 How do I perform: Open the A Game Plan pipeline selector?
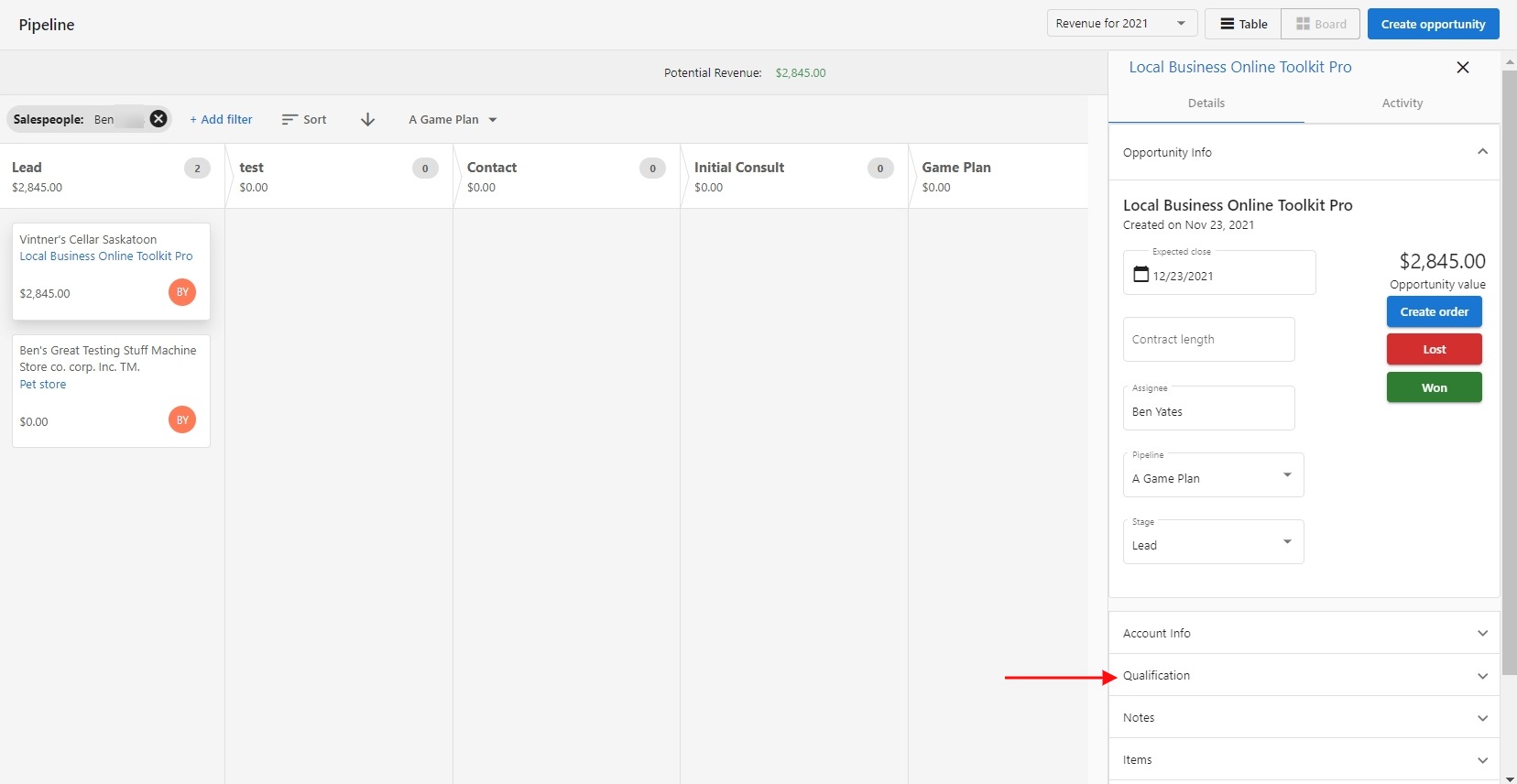(x=453, y=119)
